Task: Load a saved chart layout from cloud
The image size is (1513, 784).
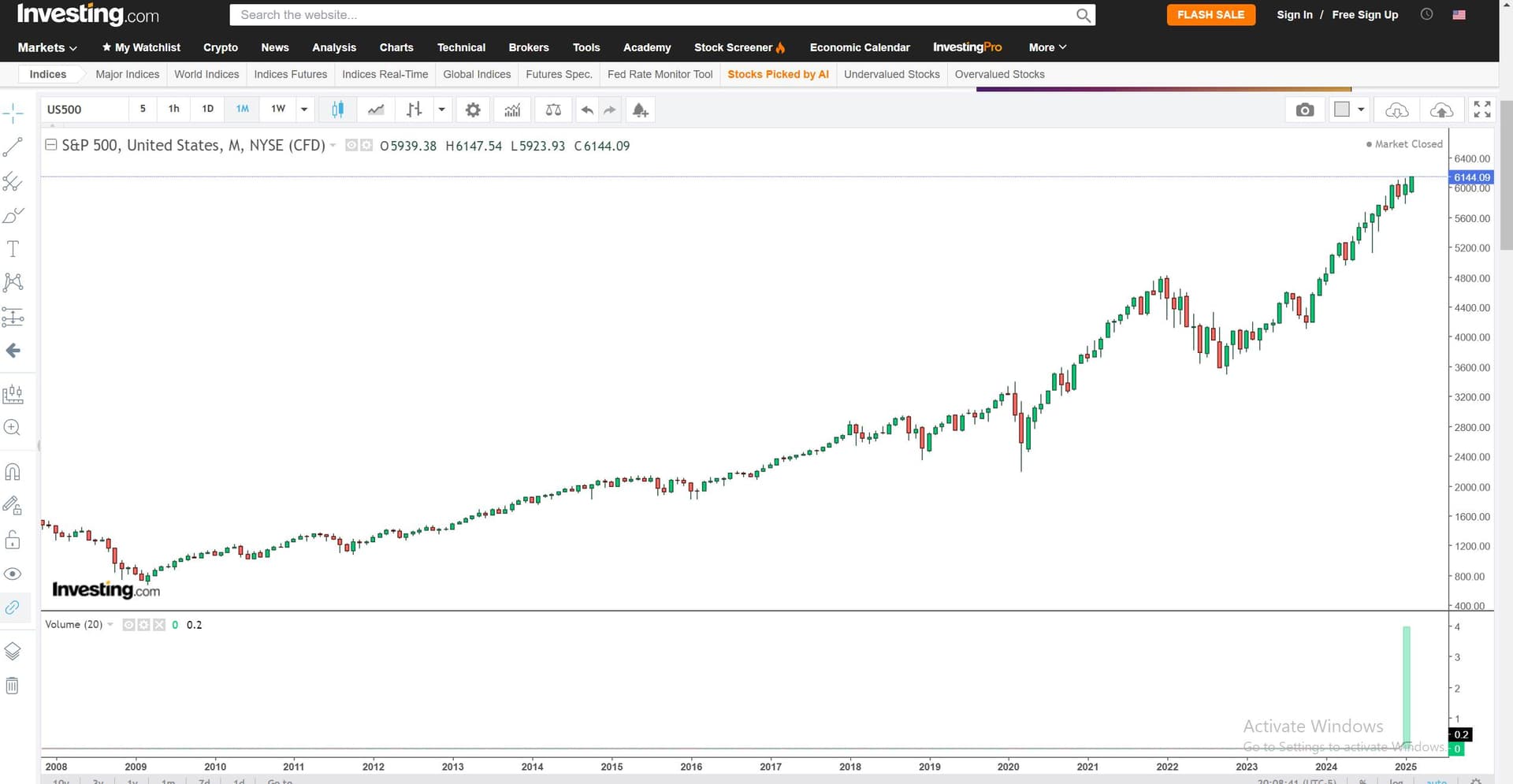Action: coord(1396,110)
